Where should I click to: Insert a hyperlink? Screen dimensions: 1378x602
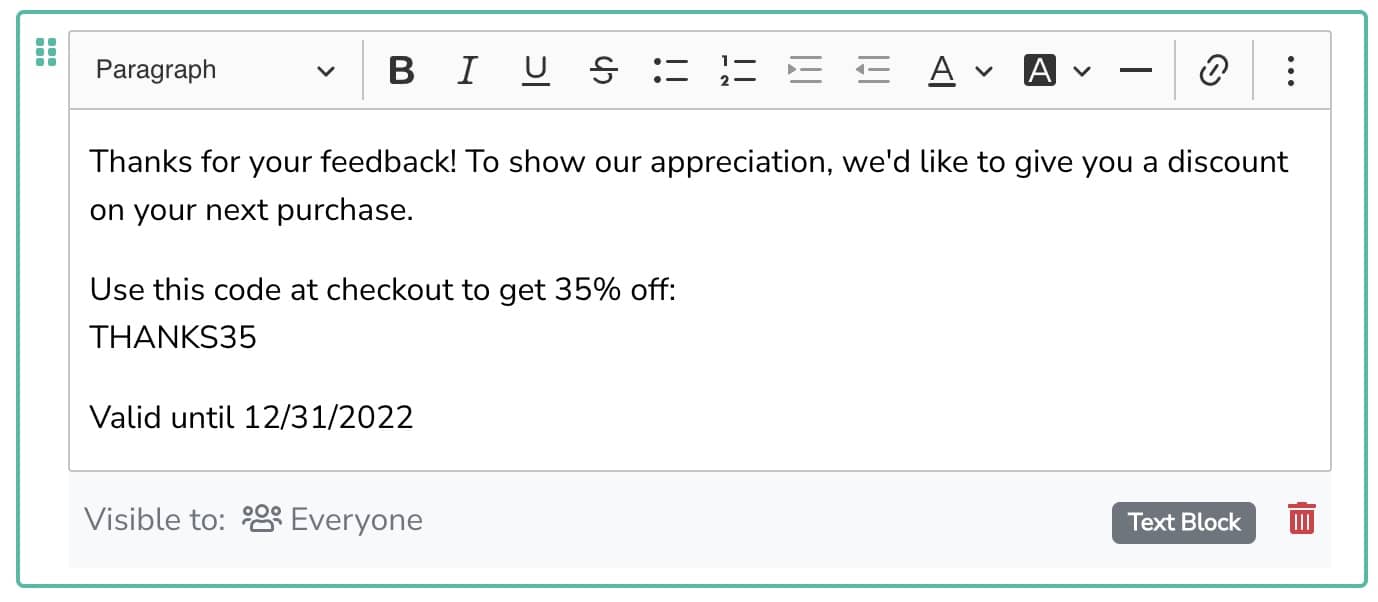(1213, 71)
